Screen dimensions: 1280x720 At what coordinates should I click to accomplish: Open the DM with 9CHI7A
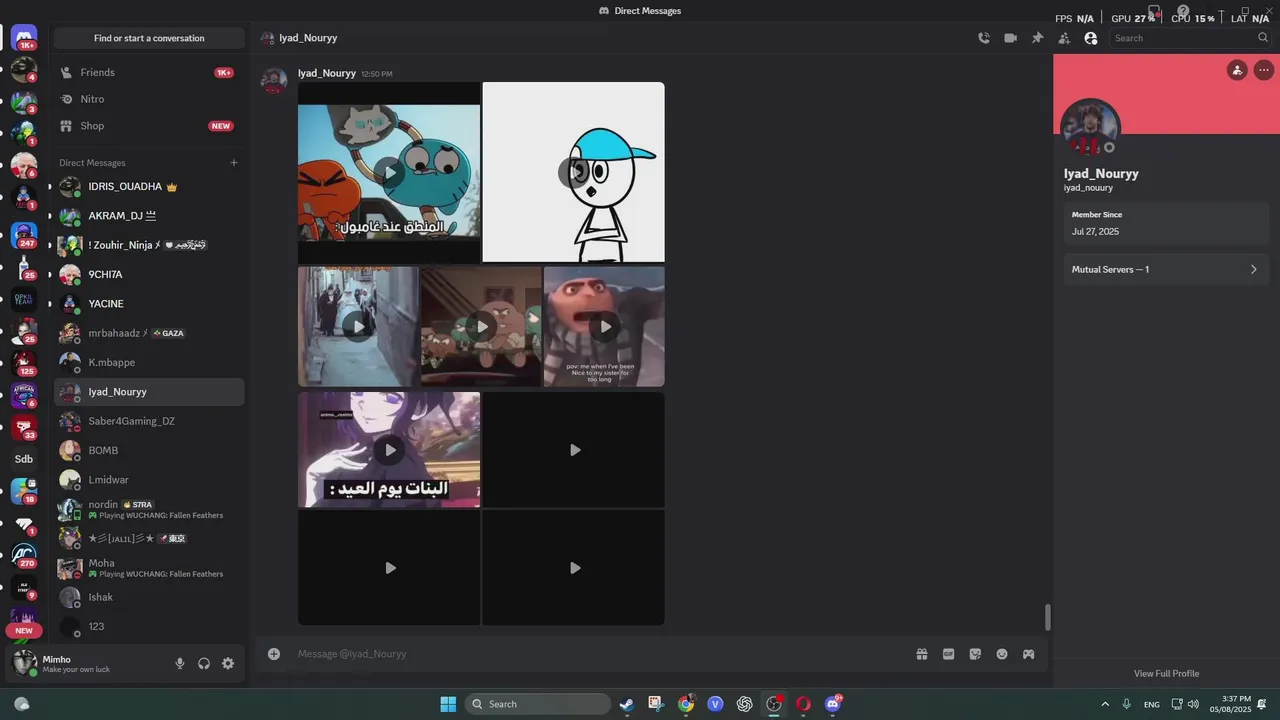[x=149, y=274]
